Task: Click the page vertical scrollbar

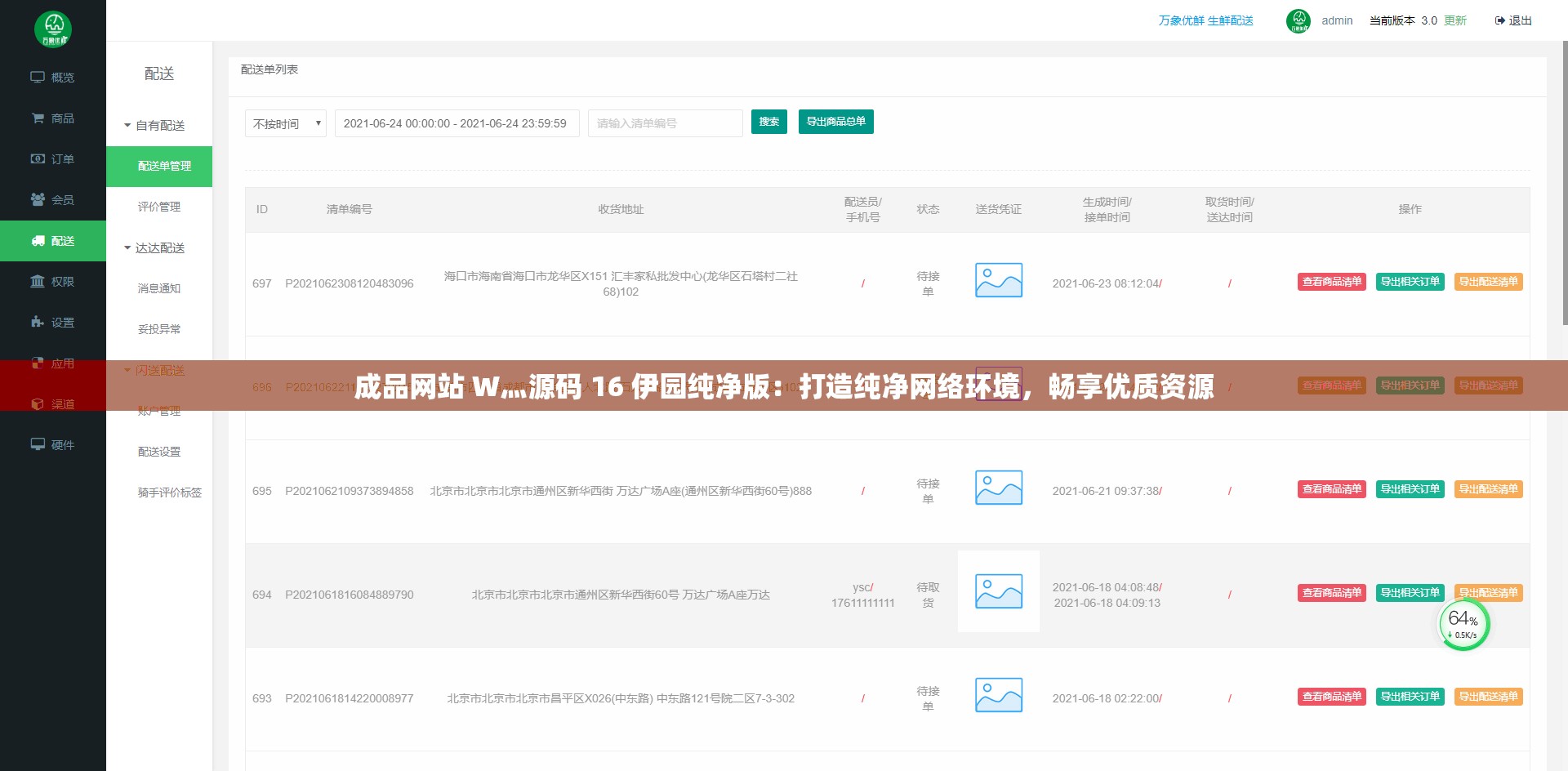Action: (x=1565, y=184)
